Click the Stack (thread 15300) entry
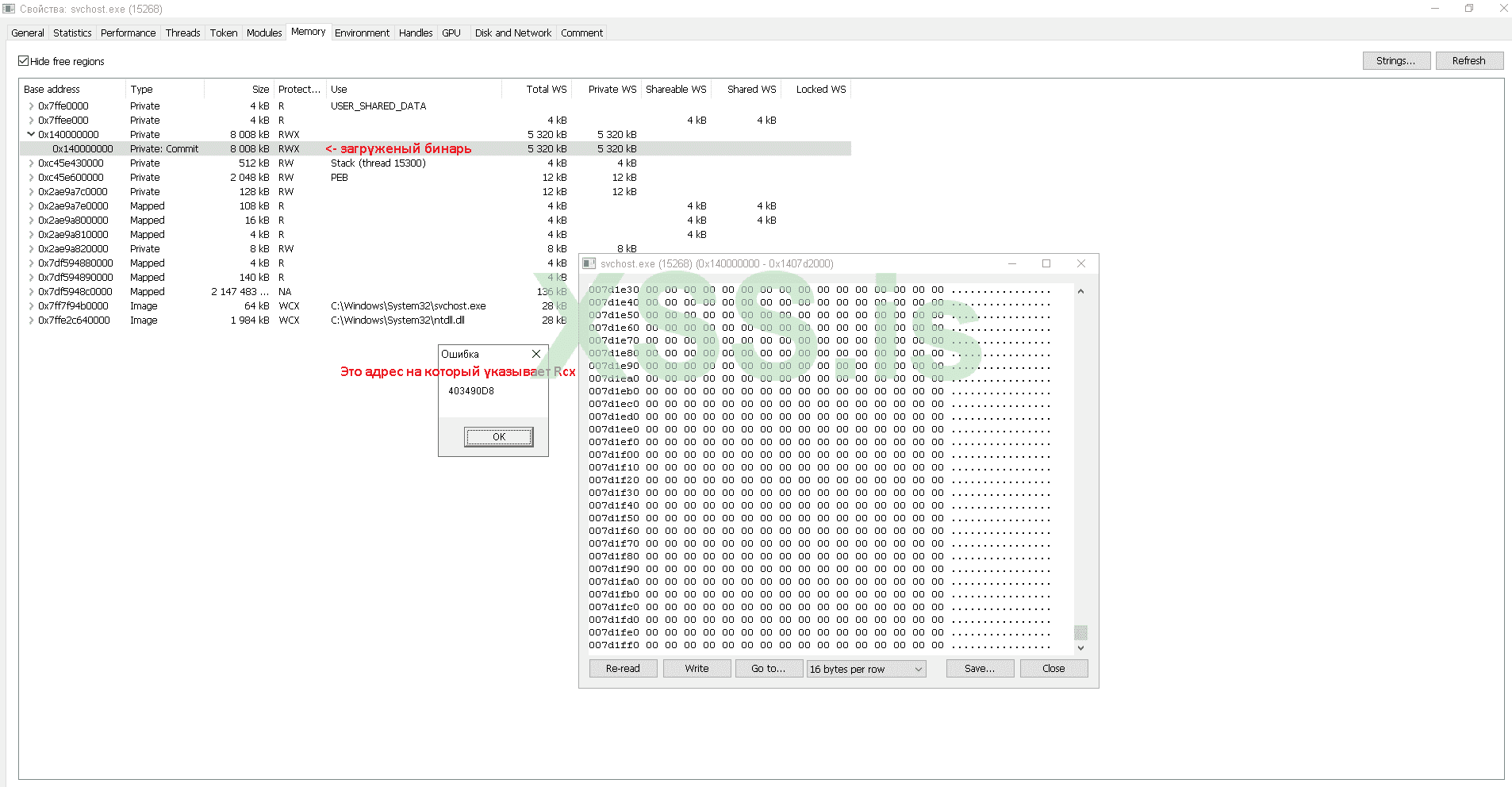Viewport: 1512px width, 787px height. [x=378, y=163]
